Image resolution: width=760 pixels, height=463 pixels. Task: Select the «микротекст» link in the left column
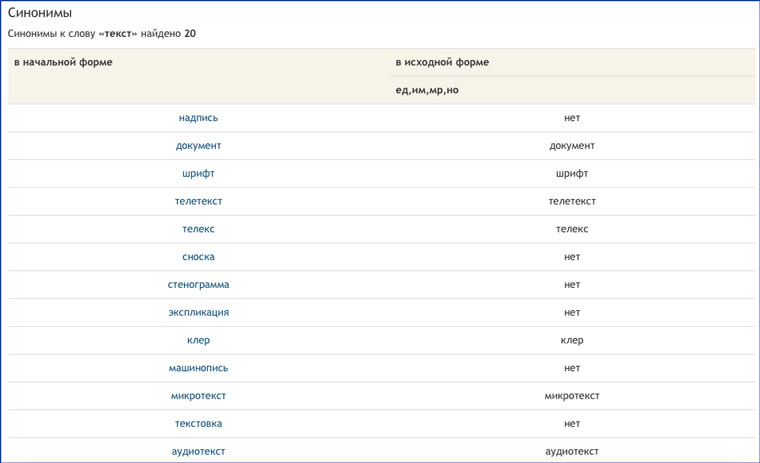198,396
